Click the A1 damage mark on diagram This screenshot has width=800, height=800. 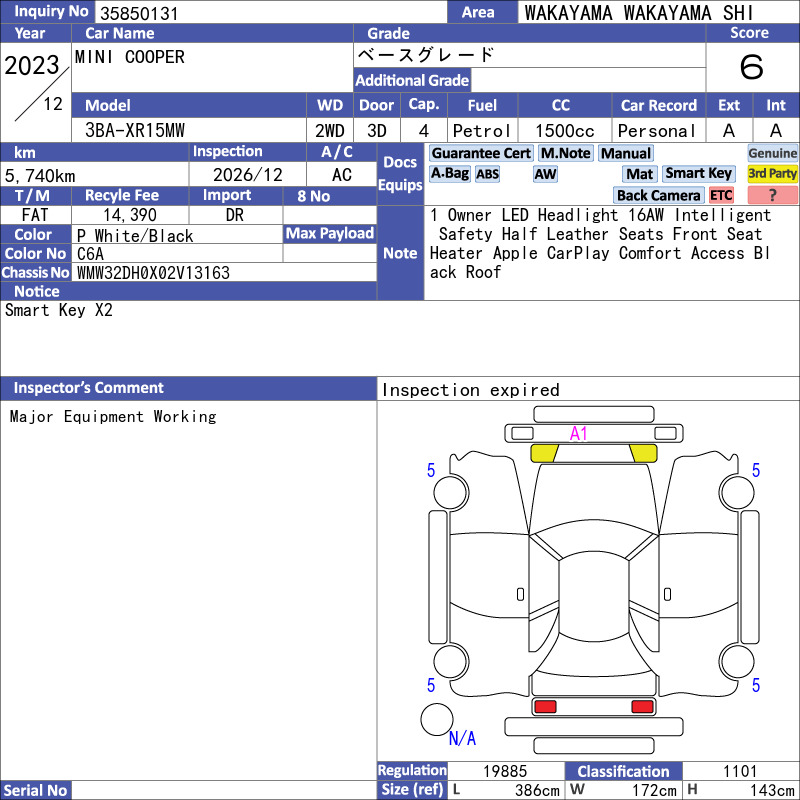coord(579,434)
